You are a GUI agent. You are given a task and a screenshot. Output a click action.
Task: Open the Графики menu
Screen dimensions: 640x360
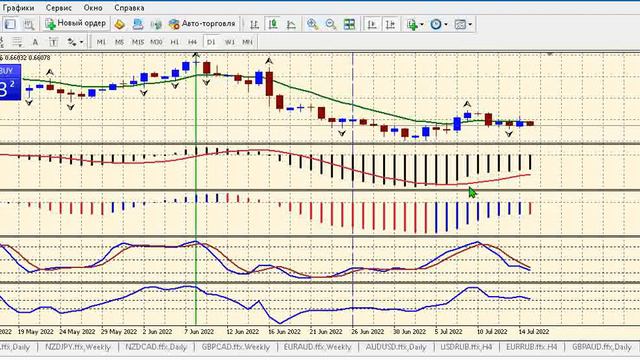[x=18, y=8]
